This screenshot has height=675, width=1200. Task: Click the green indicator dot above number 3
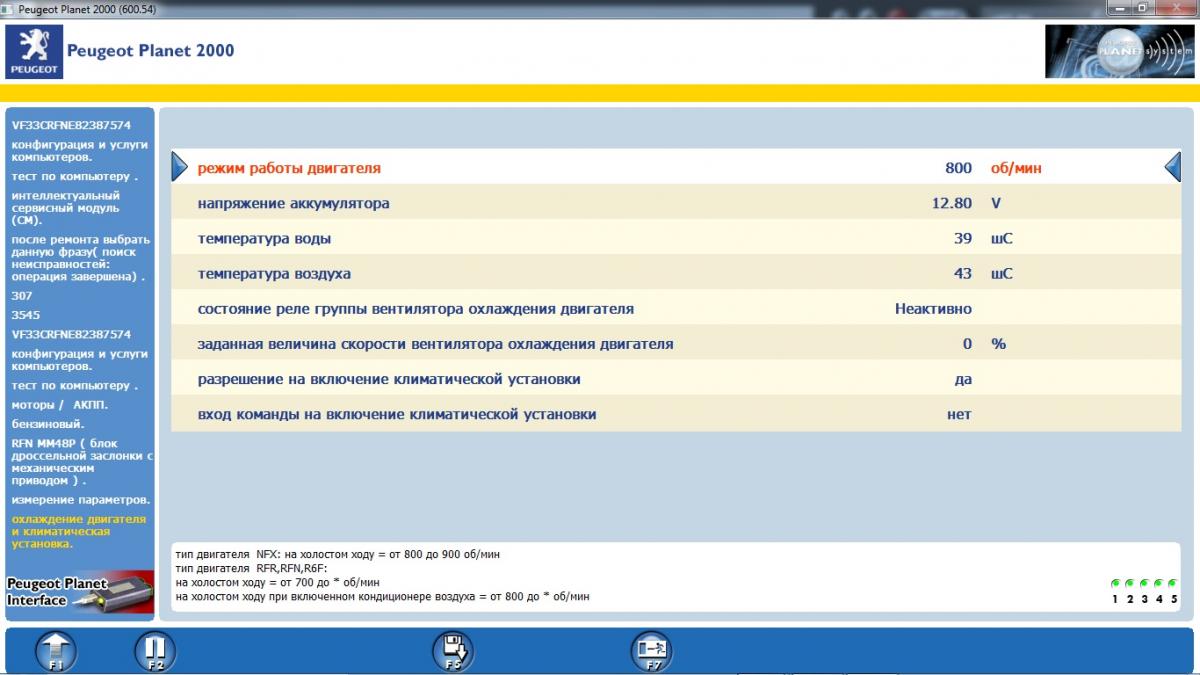(x=1145, y=583)
